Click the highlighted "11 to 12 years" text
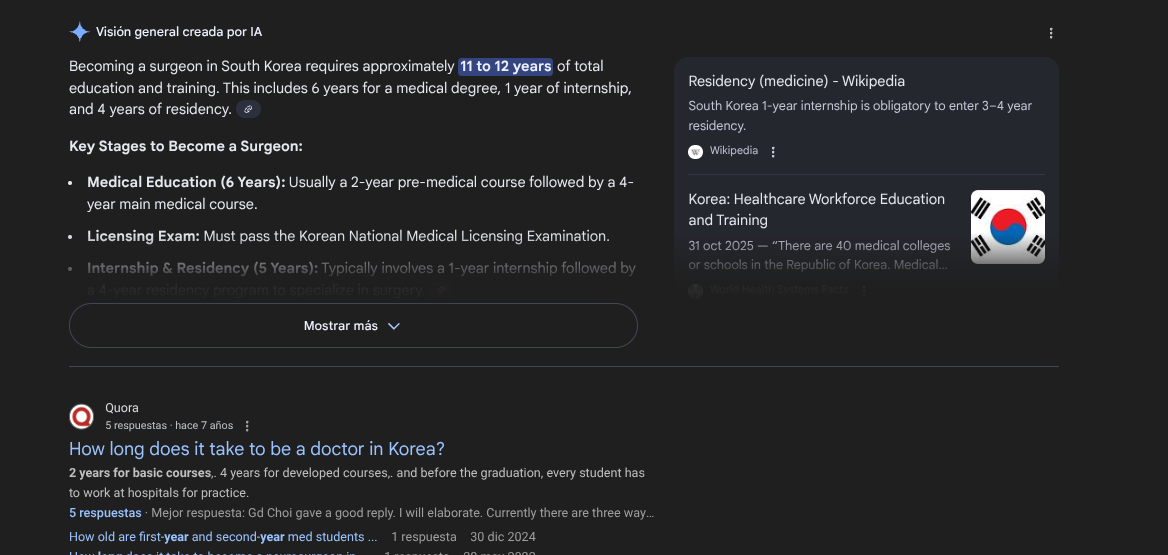The width and height of the screenshot is (1168, 555). point(505,66)
